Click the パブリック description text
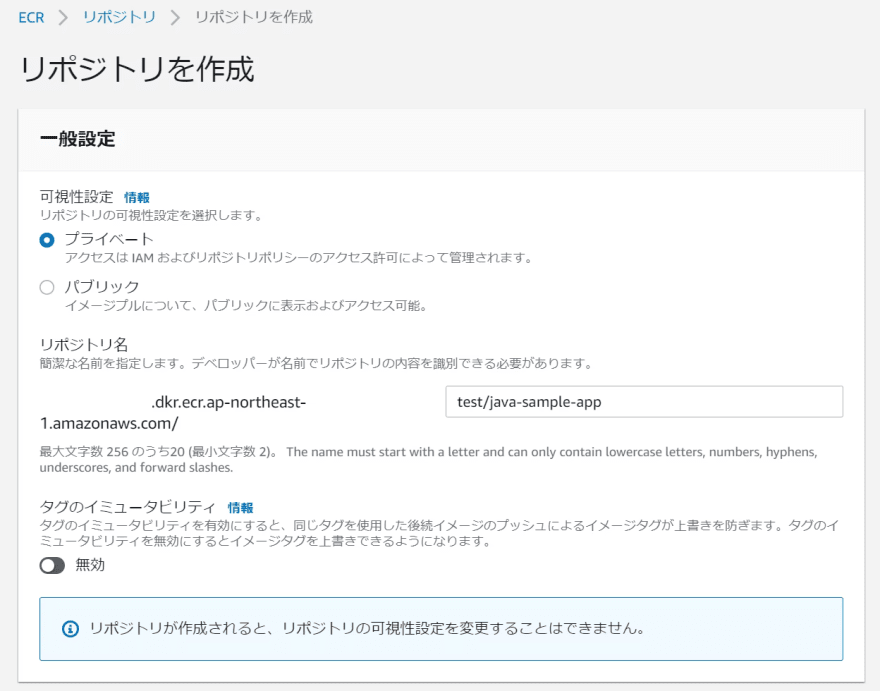880x691 pixels. tap(246, 306)
